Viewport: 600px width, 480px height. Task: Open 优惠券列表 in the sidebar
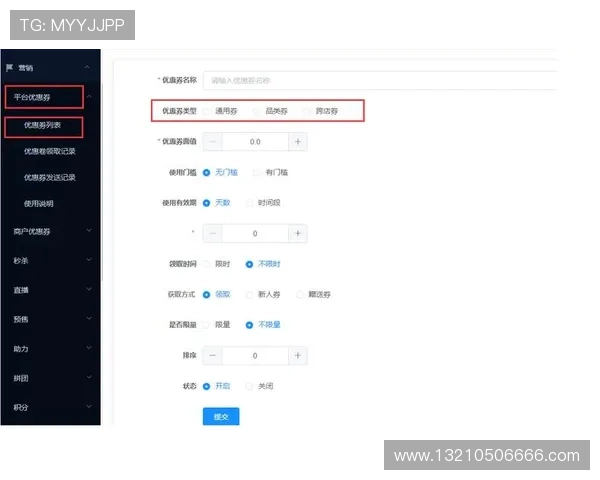pyautogui.click(x=42, y=125)
